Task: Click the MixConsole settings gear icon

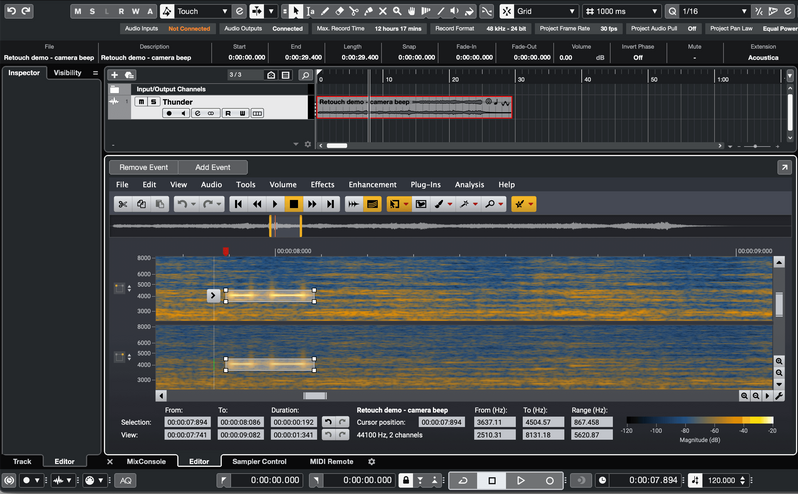Action: click(x=372, y=462)
